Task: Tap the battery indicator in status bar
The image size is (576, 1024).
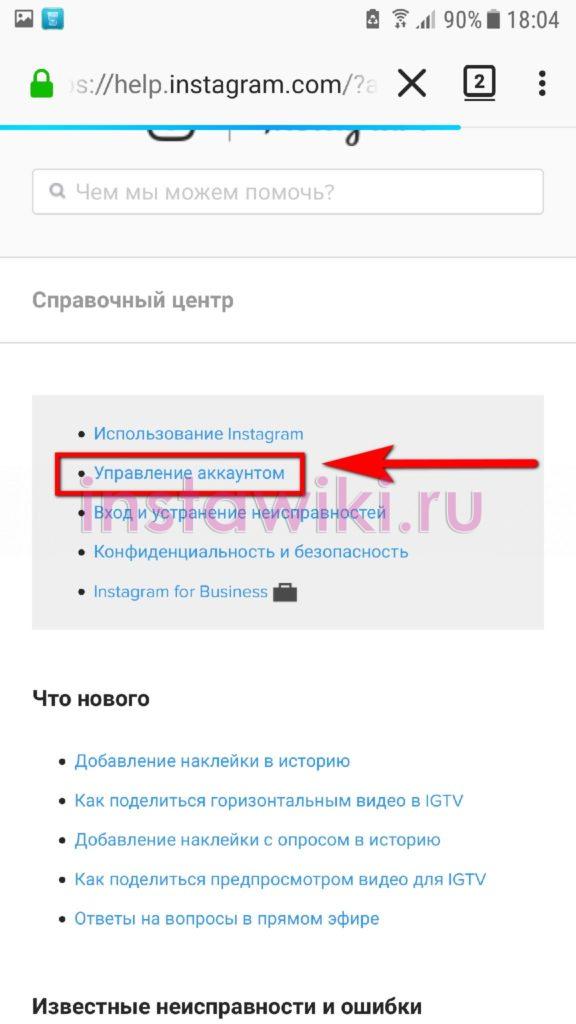Action: (x=494, y=20)
